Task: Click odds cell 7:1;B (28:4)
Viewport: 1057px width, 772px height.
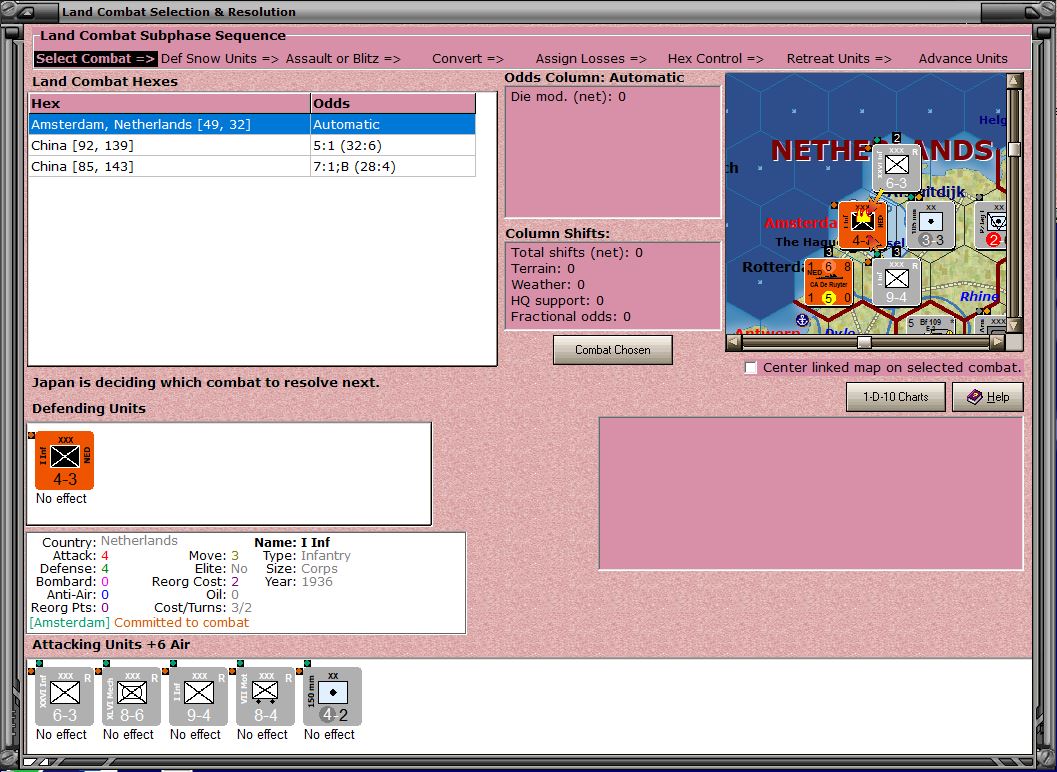Action: 393,167
